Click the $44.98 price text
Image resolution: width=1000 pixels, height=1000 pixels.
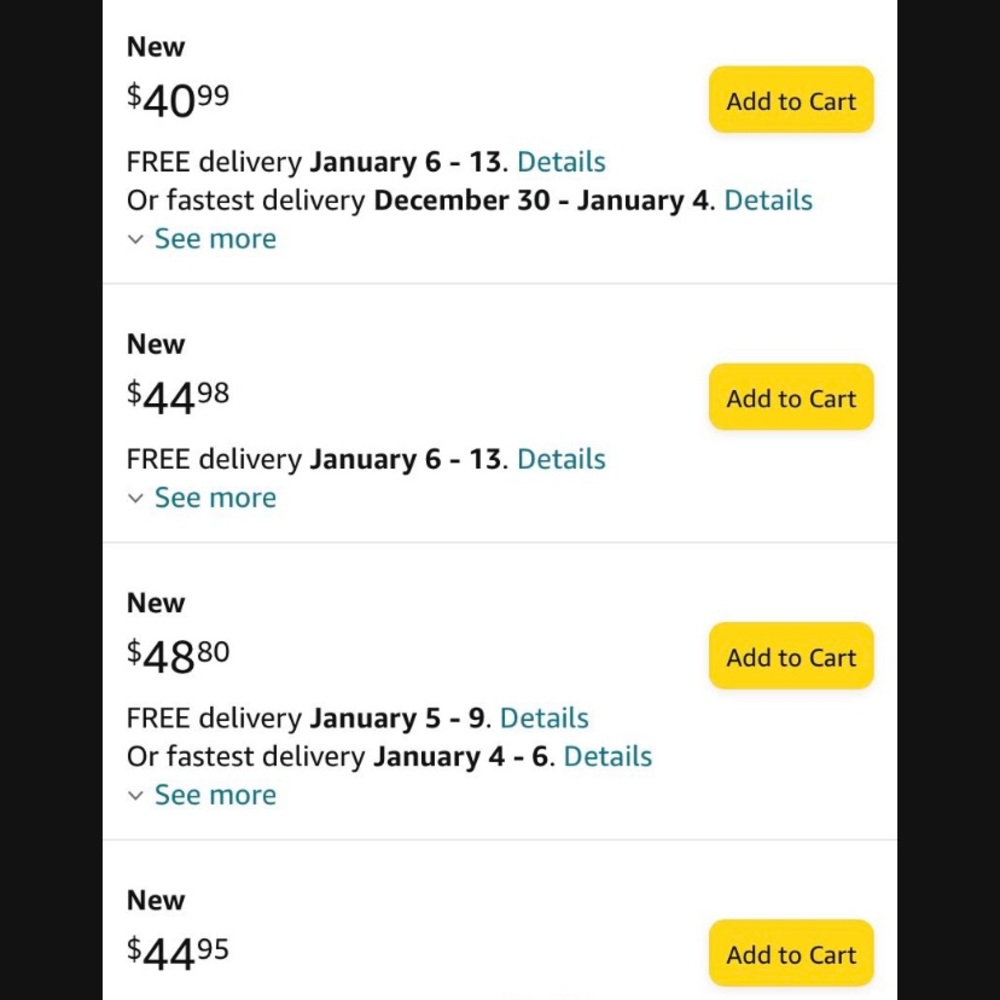[178, 398]
